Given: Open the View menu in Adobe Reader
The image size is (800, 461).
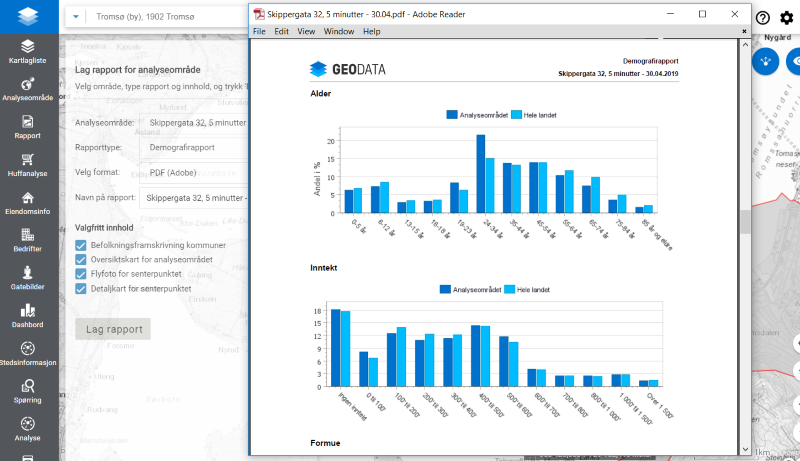Looking at the screenshot, I should 306,31.
